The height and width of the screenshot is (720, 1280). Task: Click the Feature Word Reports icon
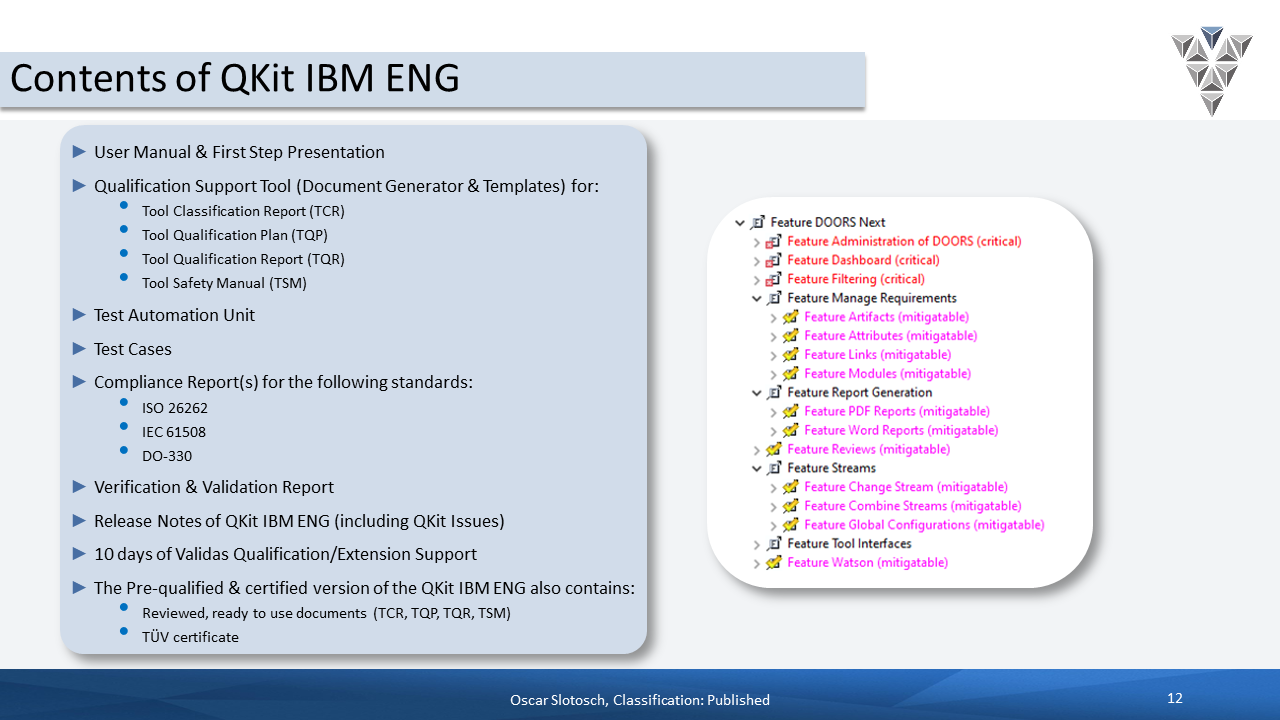point(791,430)
